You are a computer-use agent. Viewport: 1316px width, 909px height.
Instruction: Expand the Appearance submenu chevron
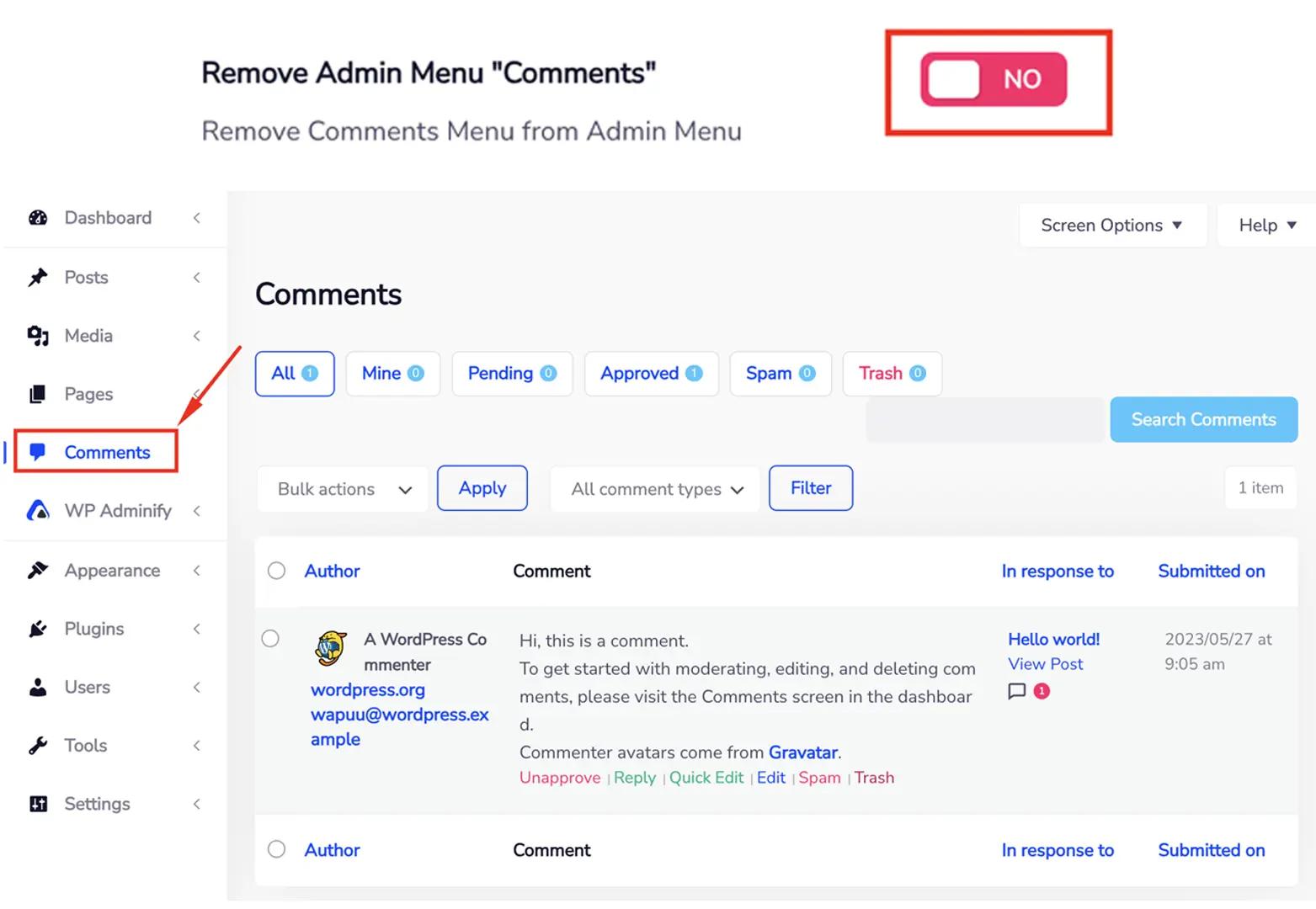[196, 571]
